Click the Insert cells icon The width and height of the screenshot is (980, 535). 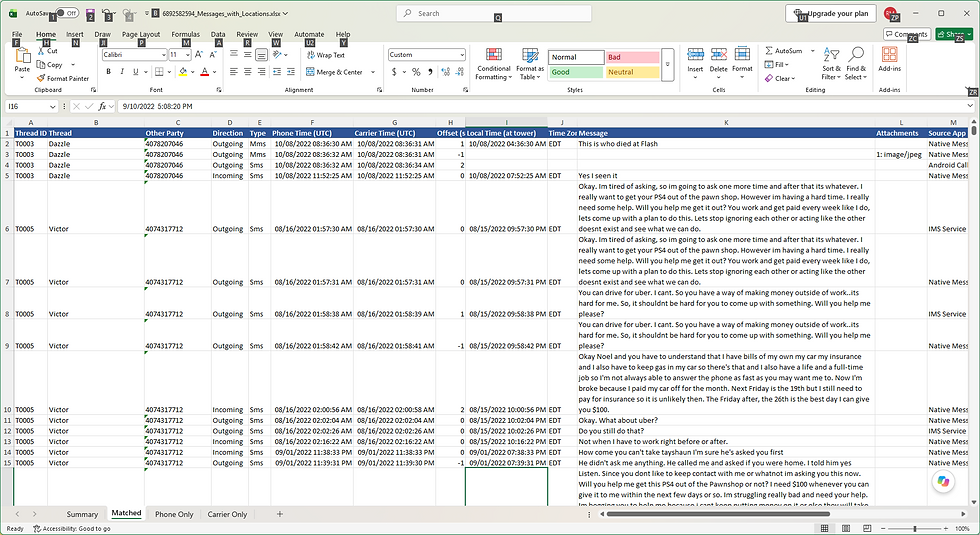click(x=695, y=54)
